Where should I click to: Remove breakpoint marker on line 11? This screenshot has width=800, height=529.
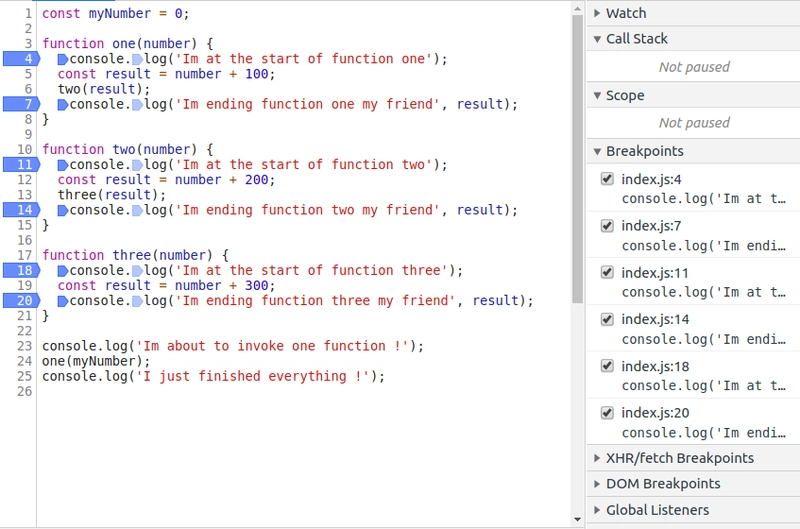click(x=22, y=165)
